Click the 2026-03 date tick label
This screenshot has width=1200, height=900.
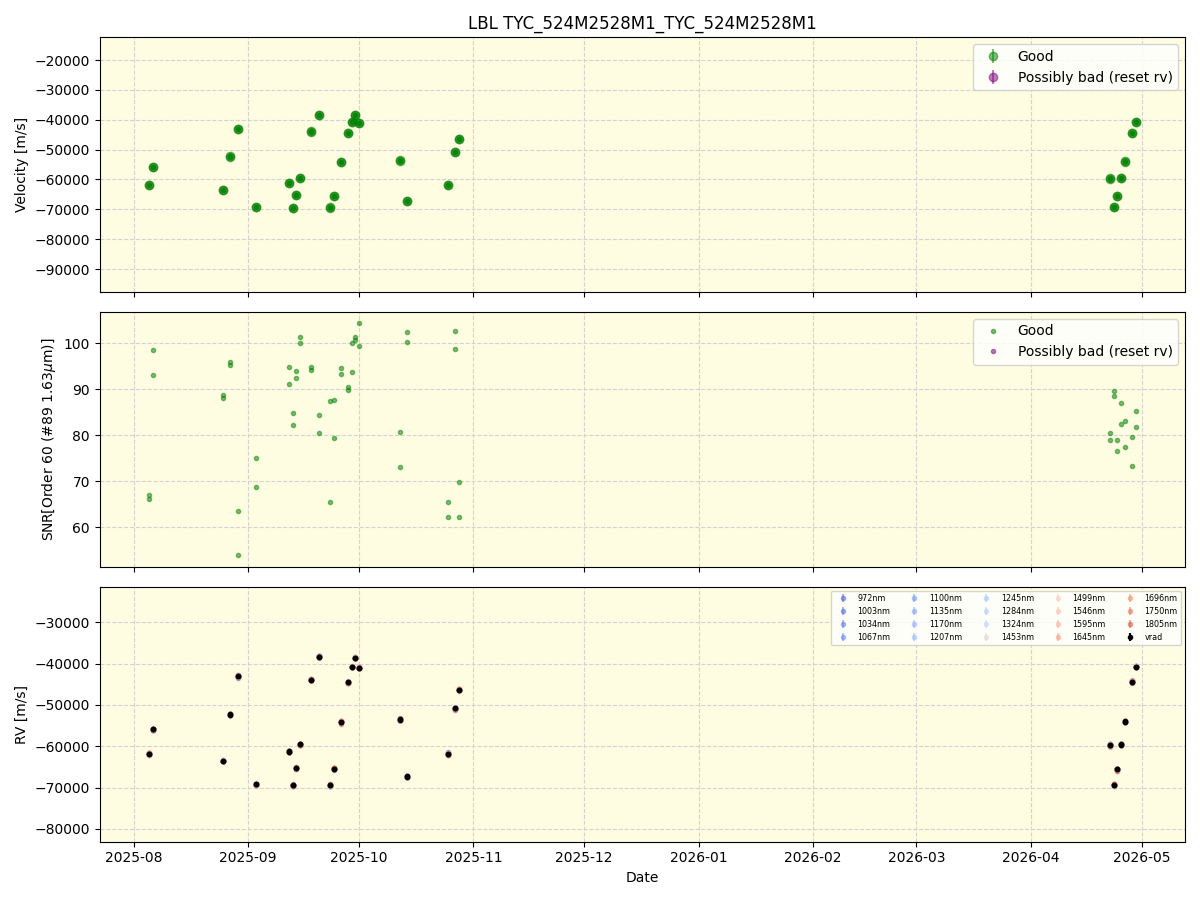(916, 857)
